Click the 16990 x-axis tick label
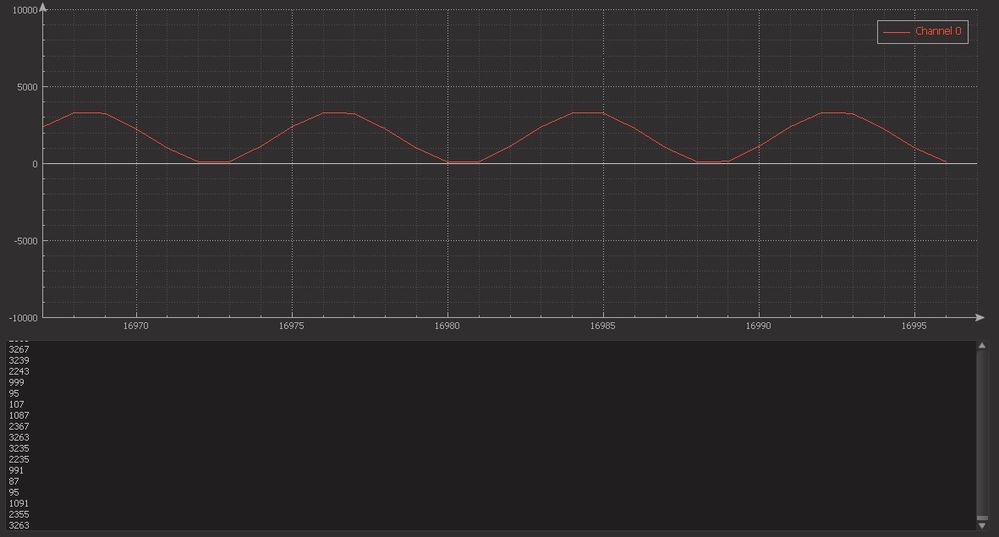The height and width of the screenshot is (537, 999). pos(758,326)
